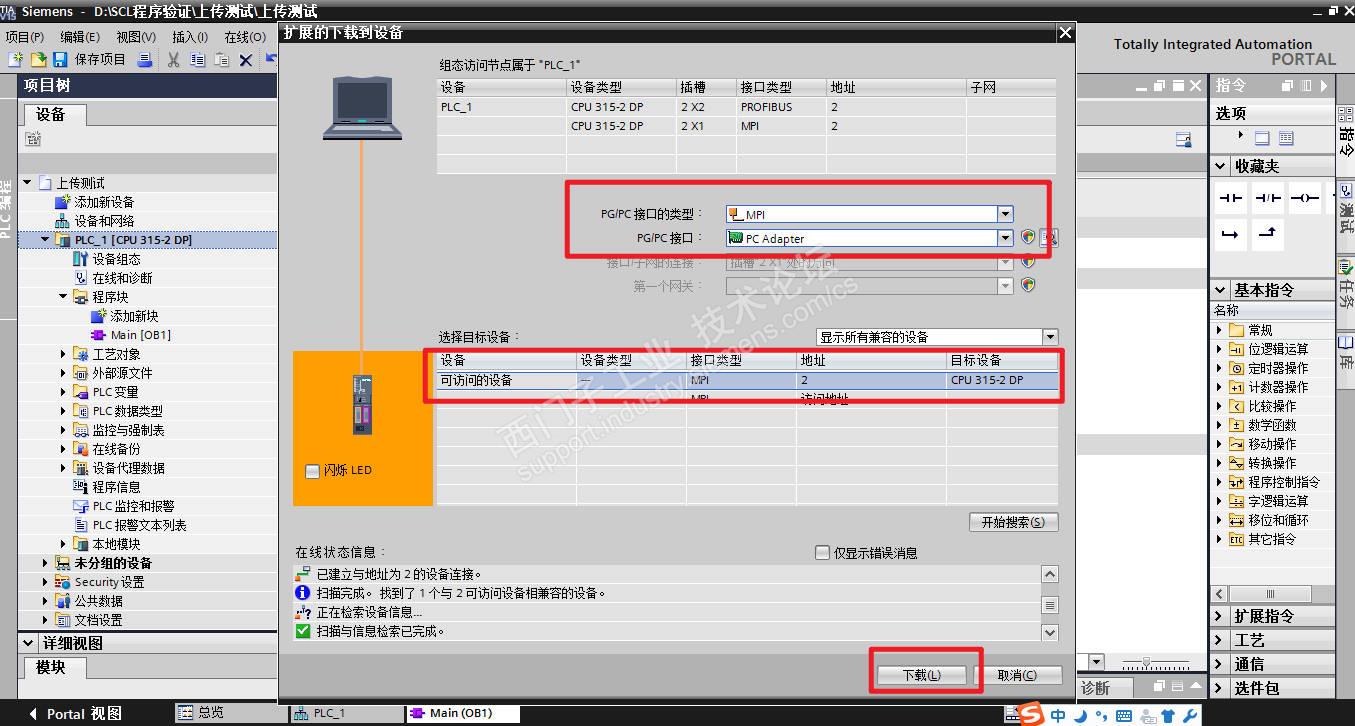The width and height of the screenshot is (1355, 726).
Task: Collapse the 收藏夹 section
Action: click(x=1221, y=166)
